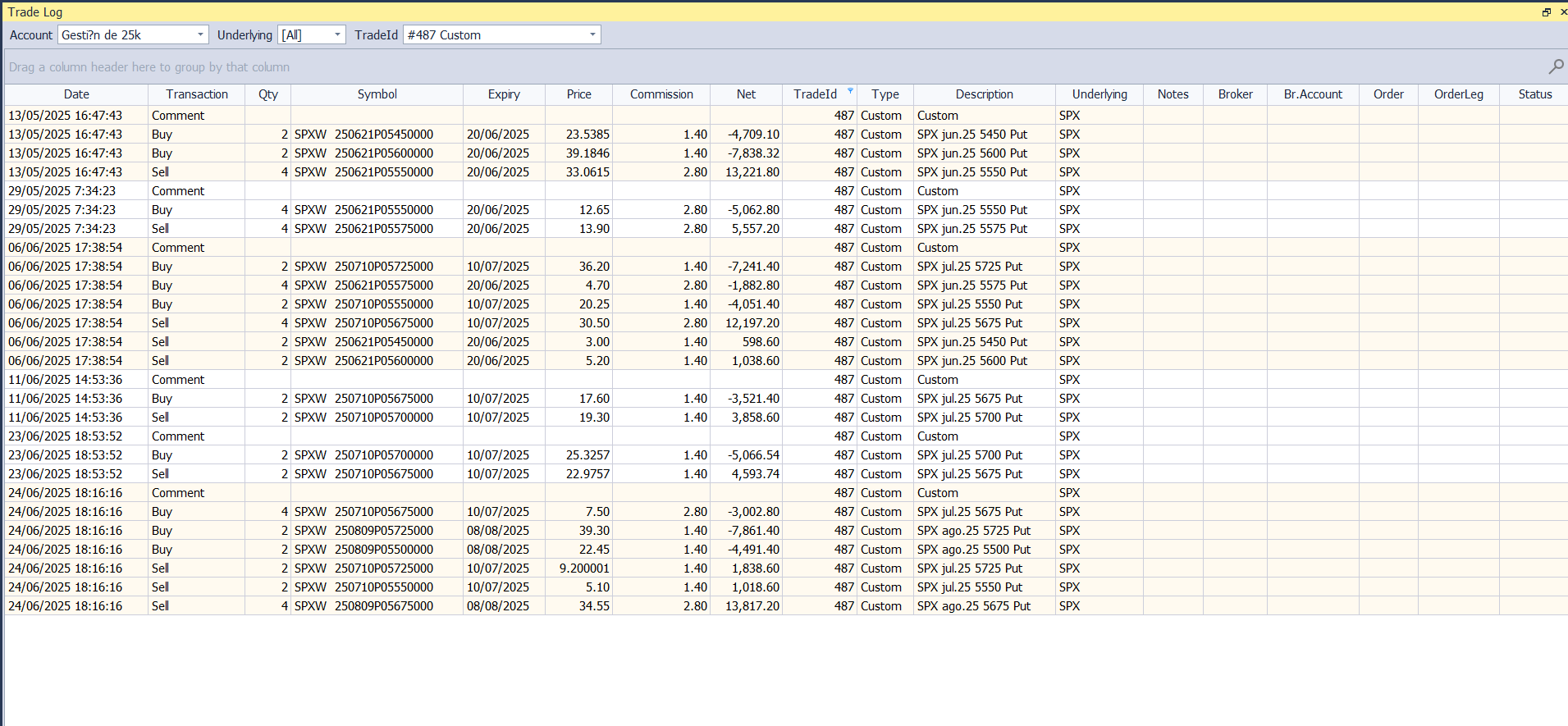Click the price cell showing 9.200001
Viewport: 1568px width, 726px height.
pos(584,568)
